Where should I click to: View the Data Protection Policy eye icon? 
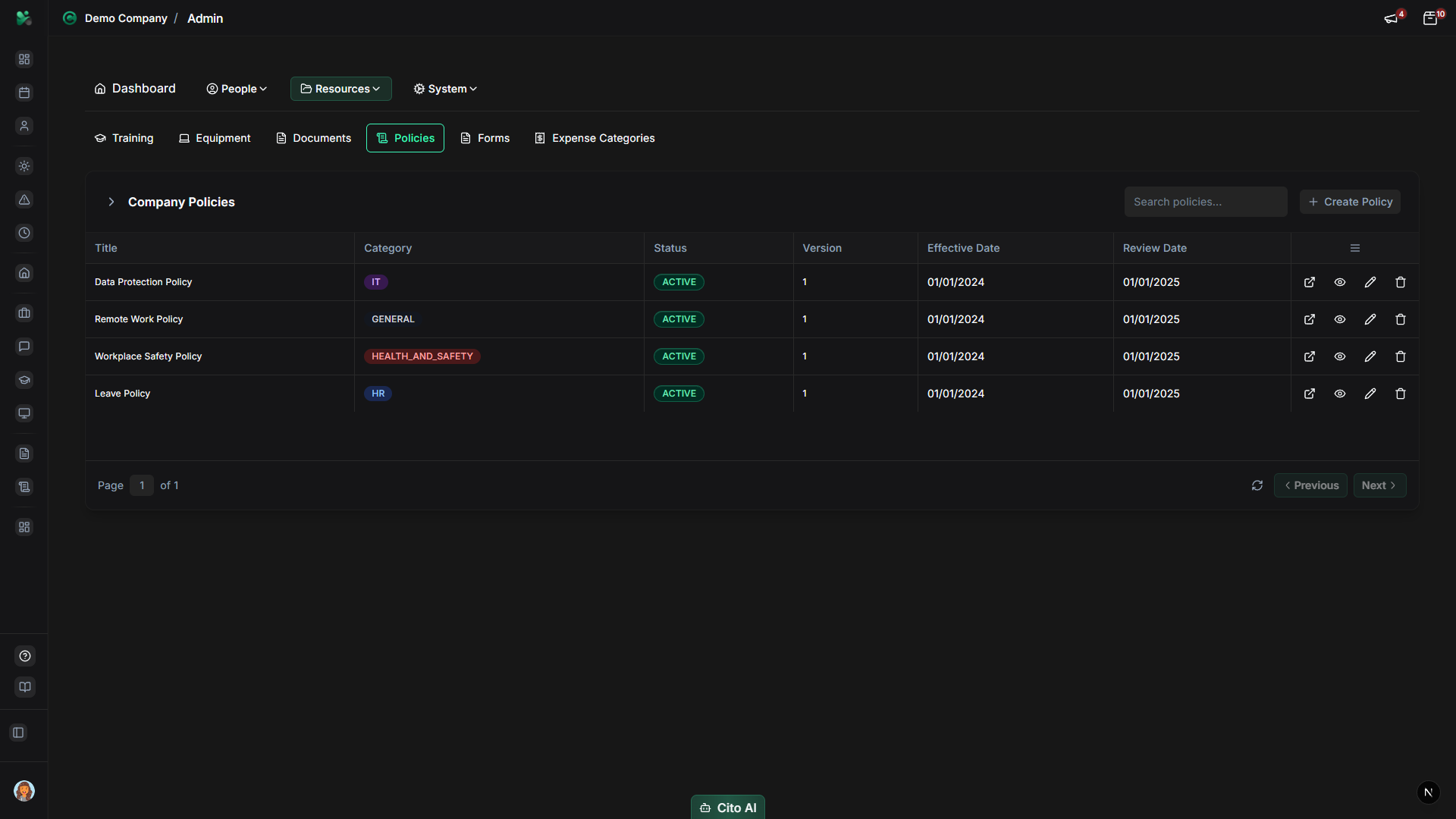click(x=1340, y=282)
